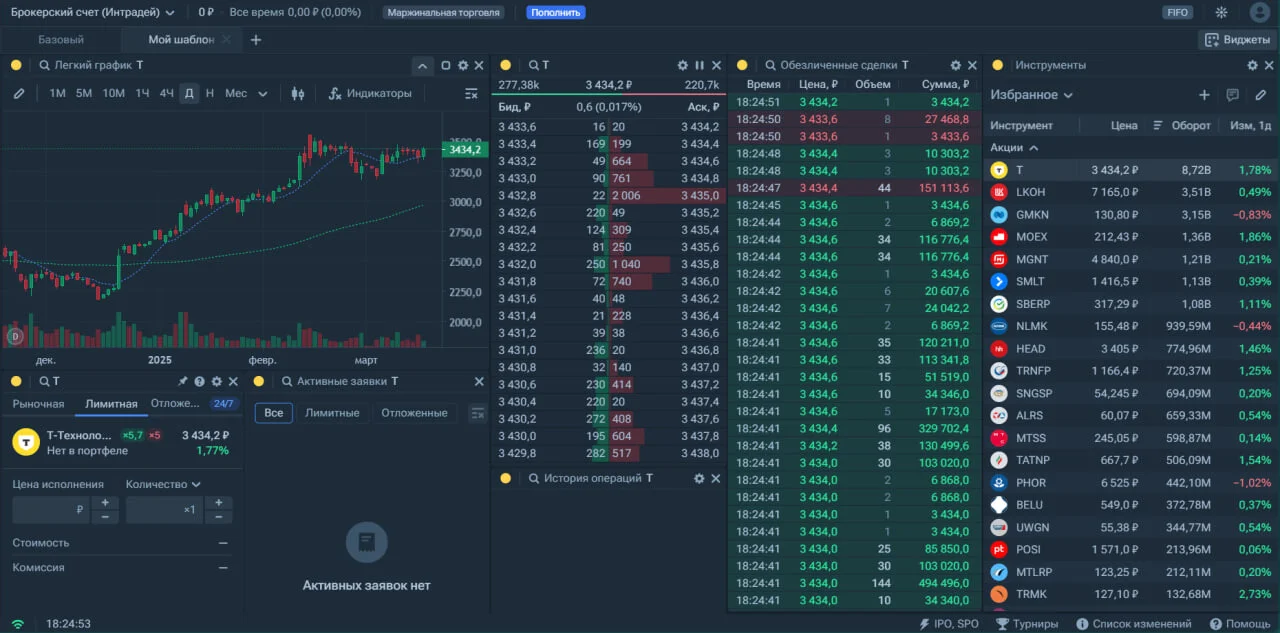This screenshot has width=1280, height=633.
Task: Show Все active orders filter
Action: click(274, 413)
